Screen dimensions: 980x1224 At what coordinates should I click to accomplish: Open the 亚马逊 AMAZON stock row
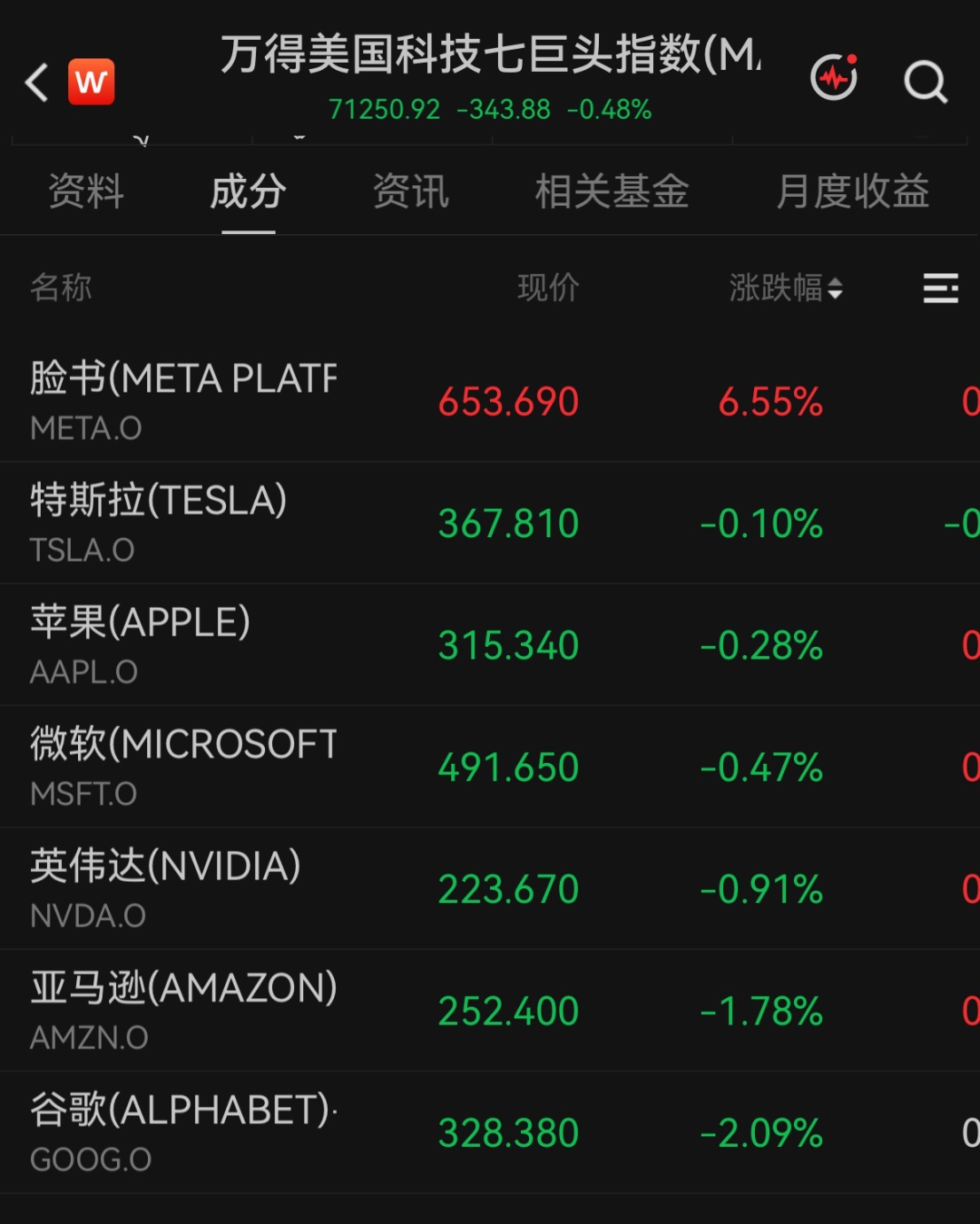coord(490,1011)
